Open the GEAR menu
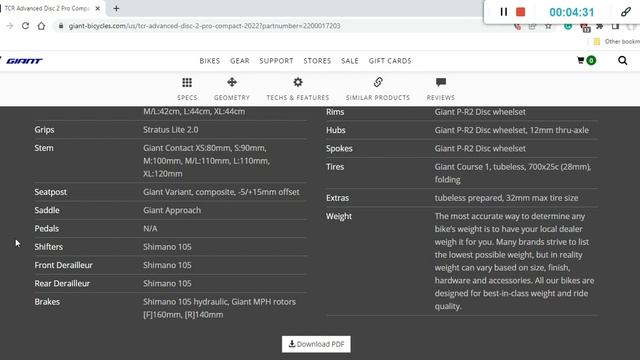Viewport: 640px width, 360px height. point(240,61)
